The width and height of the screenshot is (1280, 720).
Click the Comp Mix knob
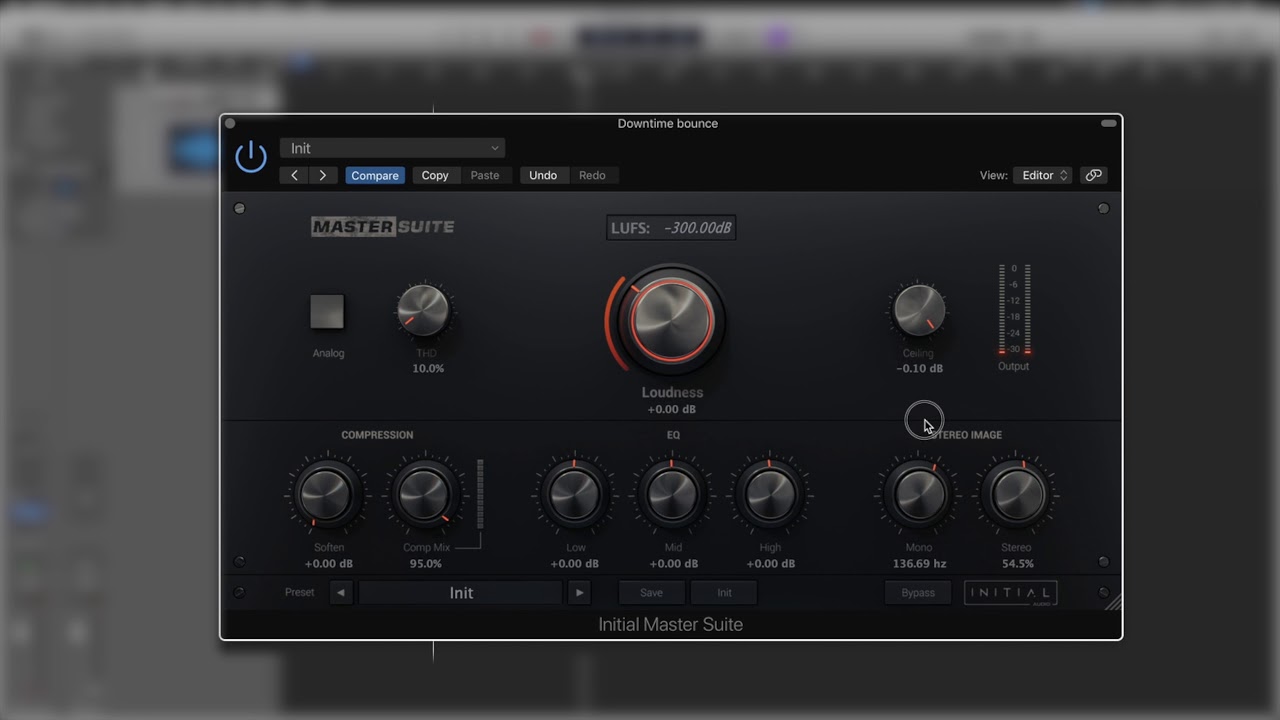point(424,493)
